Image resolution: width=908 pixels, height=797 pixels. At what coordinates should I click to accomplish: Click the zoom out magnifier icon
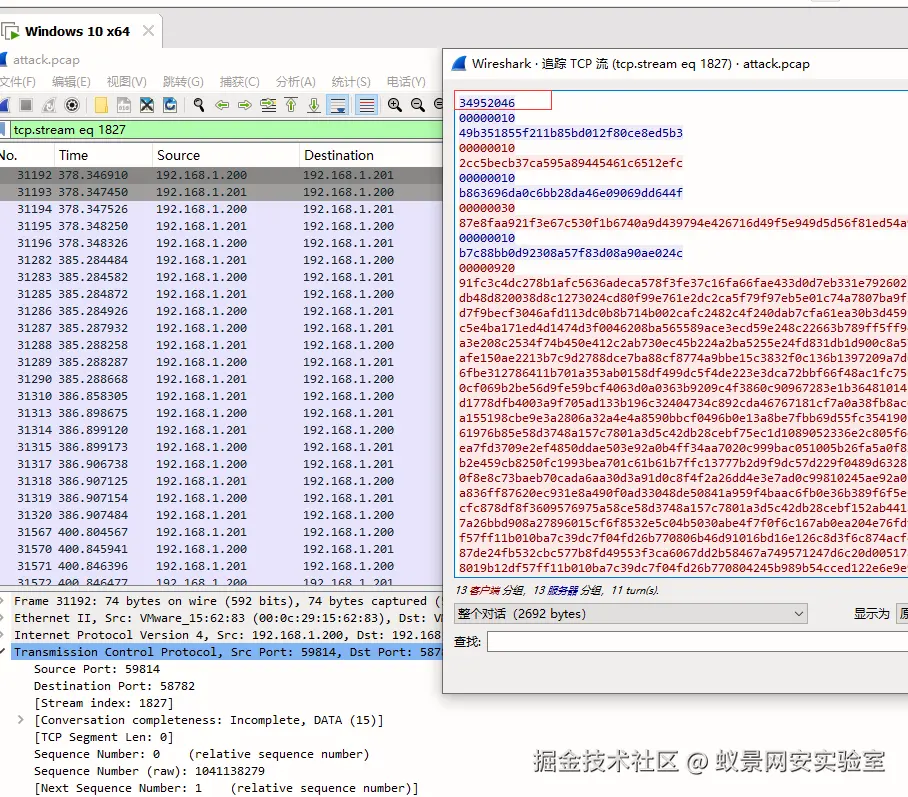coord(418,105)
